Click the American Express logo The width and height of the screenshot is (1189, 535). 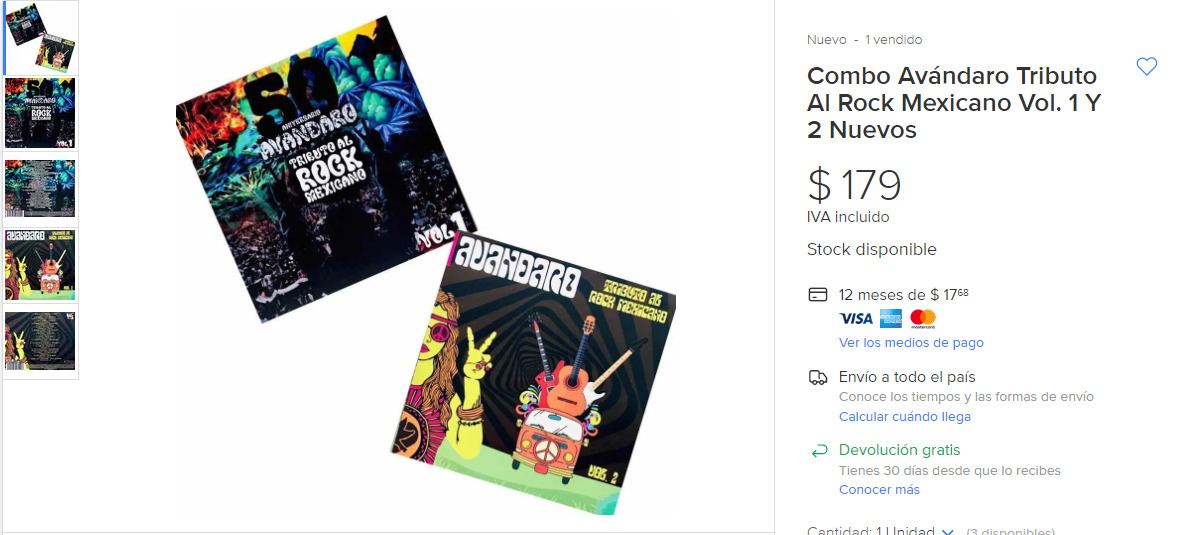coord(890,318)
